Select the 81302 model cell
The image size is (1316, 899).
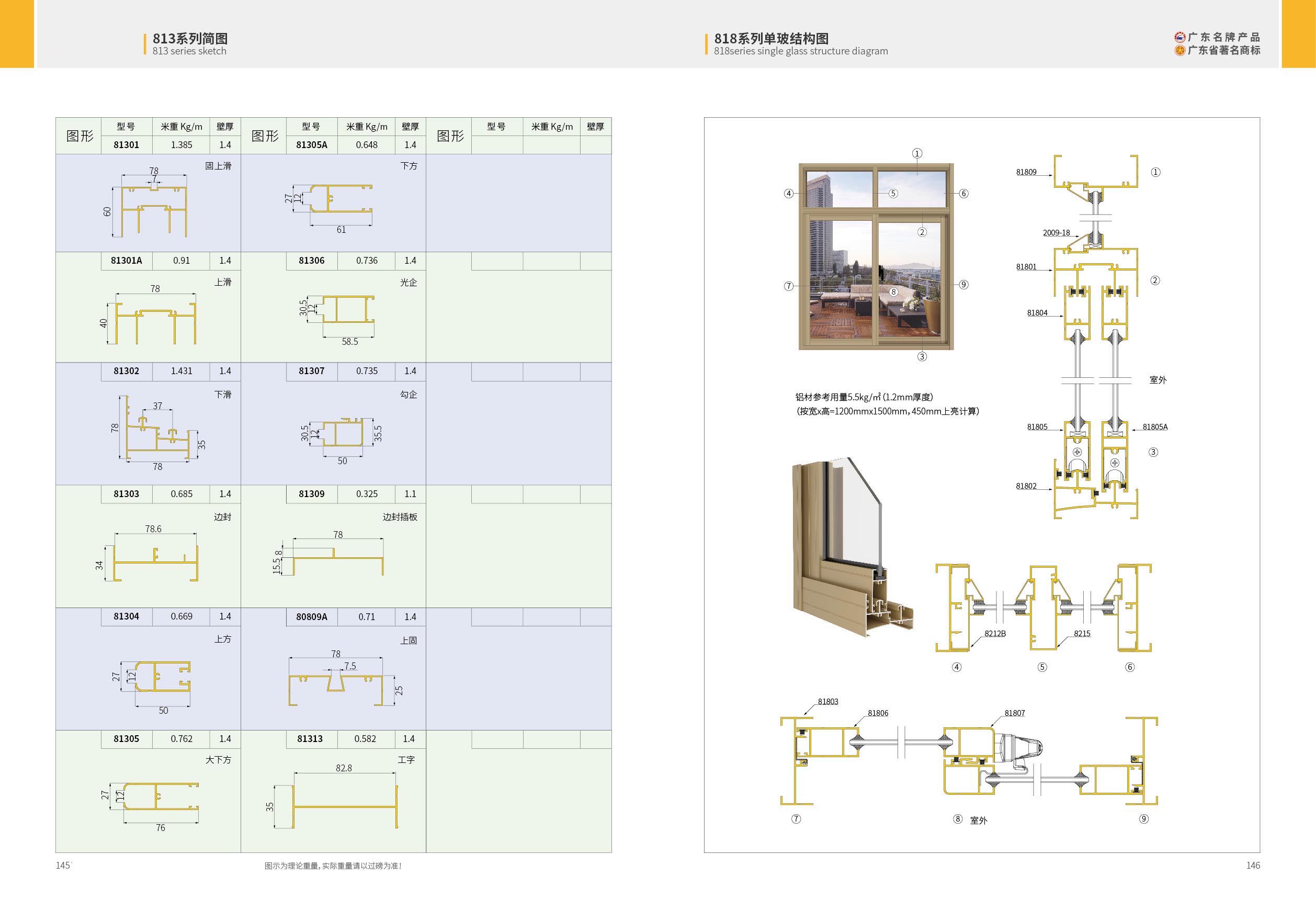126,371
